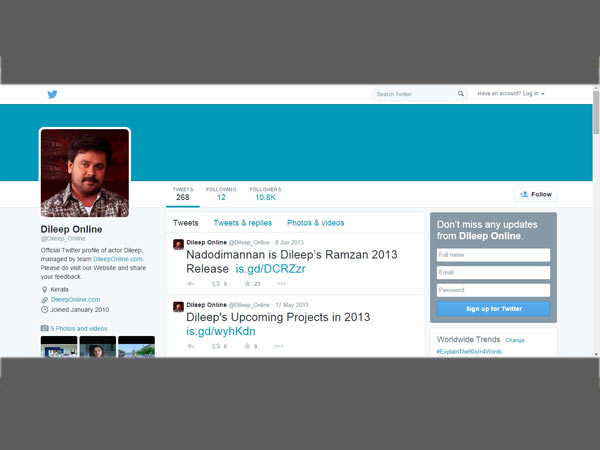The width and height of the screenshot is (600, 450).
Task: Open the 'Have an account? Log in' dropdown
Action: 510,94
